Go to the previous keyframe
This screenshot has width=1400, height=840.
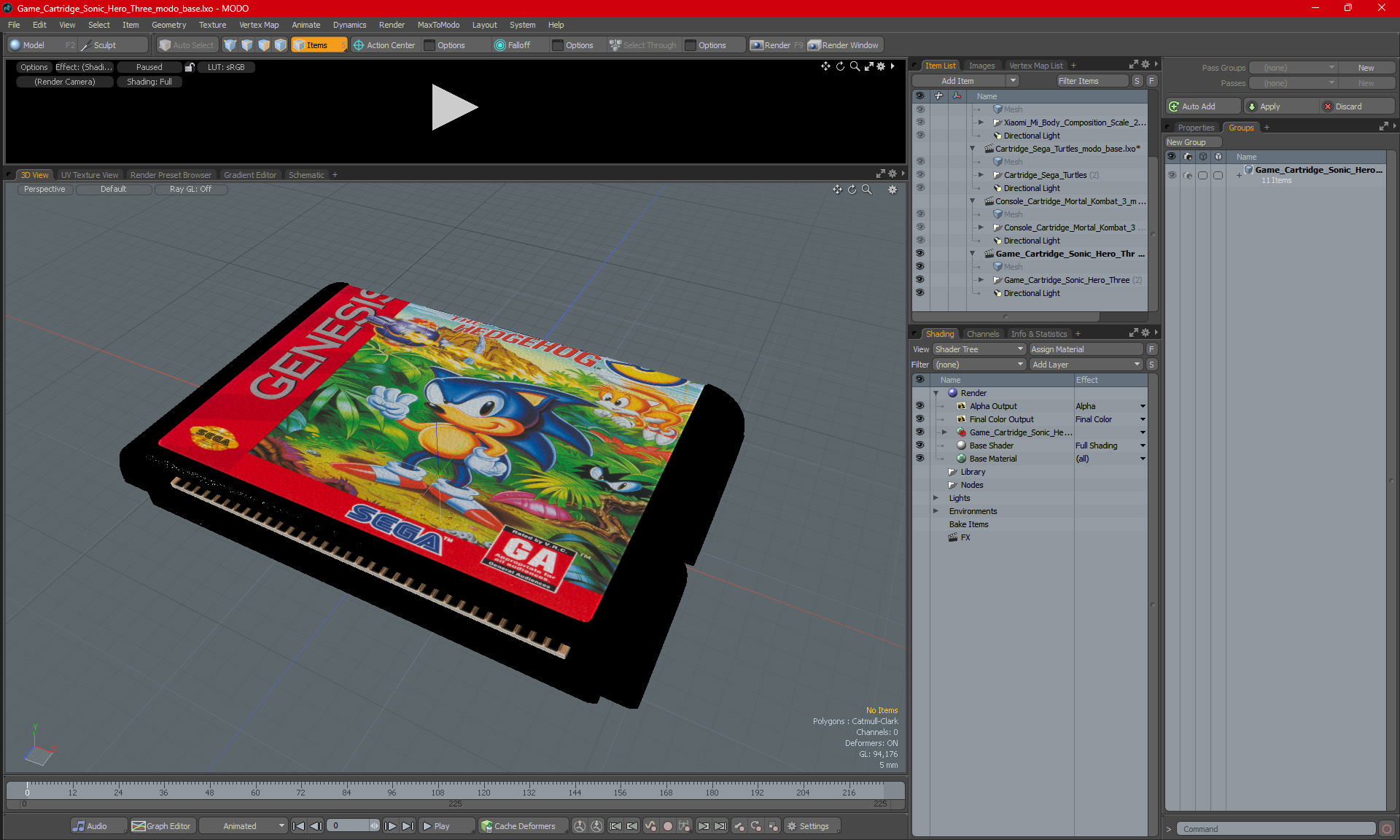click(x=615, y=826)
